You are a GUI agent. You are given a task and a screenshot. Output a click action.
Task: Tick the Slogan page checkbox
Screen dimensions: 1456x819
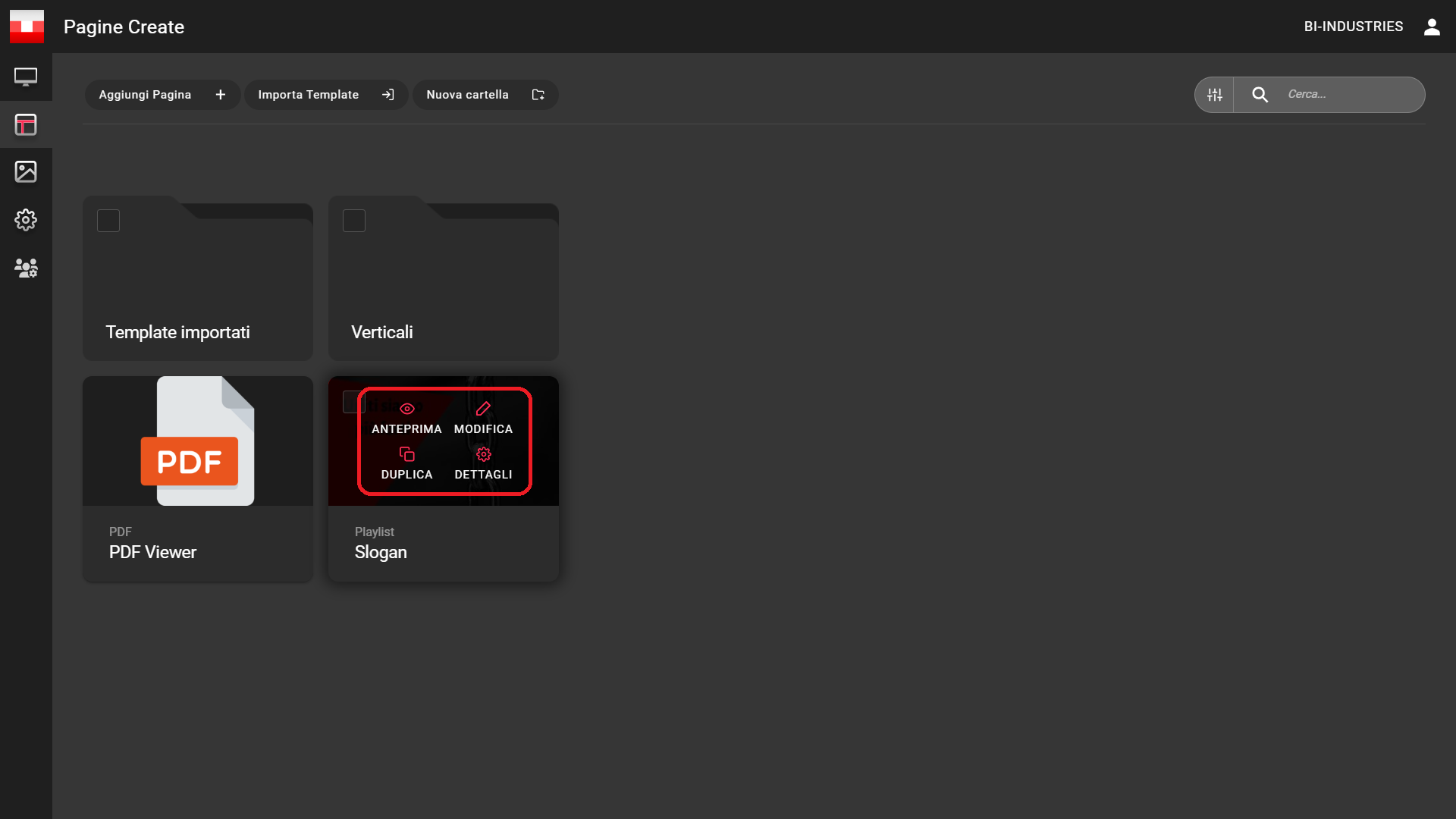coord(350,402)
